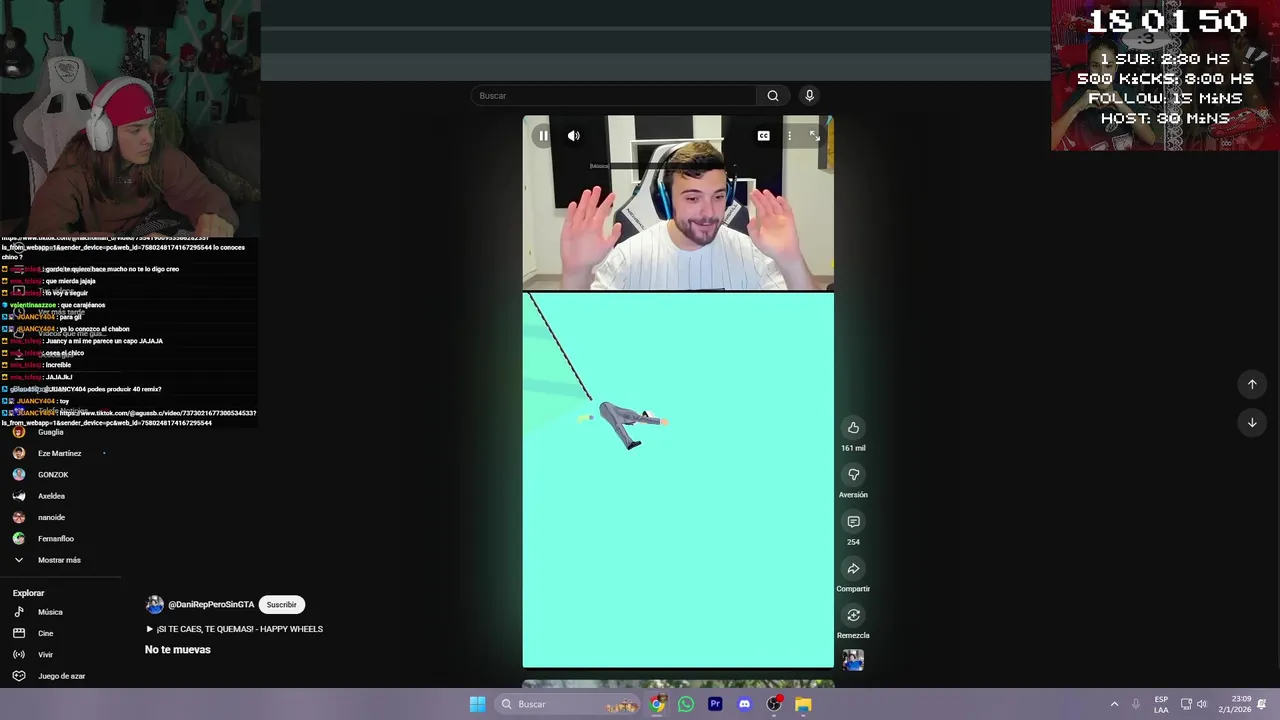Open WhatsApp from the taskbar

pos(686,704)
